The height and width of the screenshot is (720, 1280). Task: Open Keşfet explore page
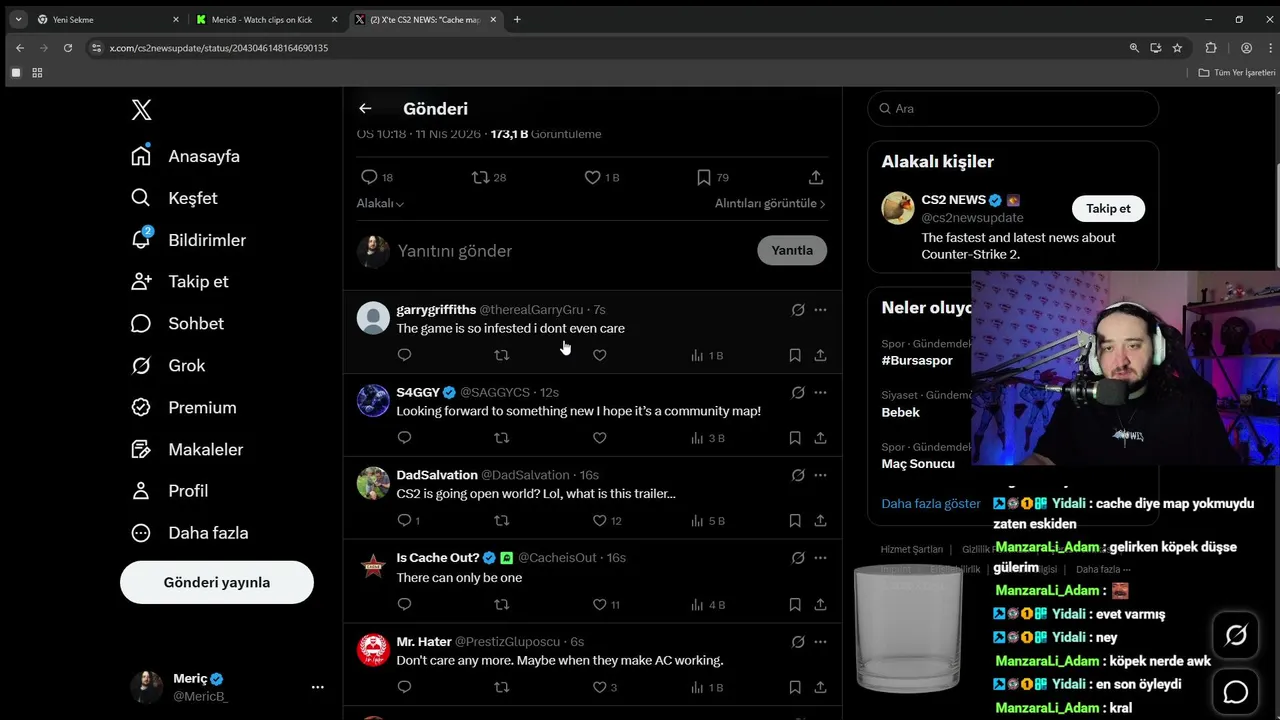pos(174,198)
